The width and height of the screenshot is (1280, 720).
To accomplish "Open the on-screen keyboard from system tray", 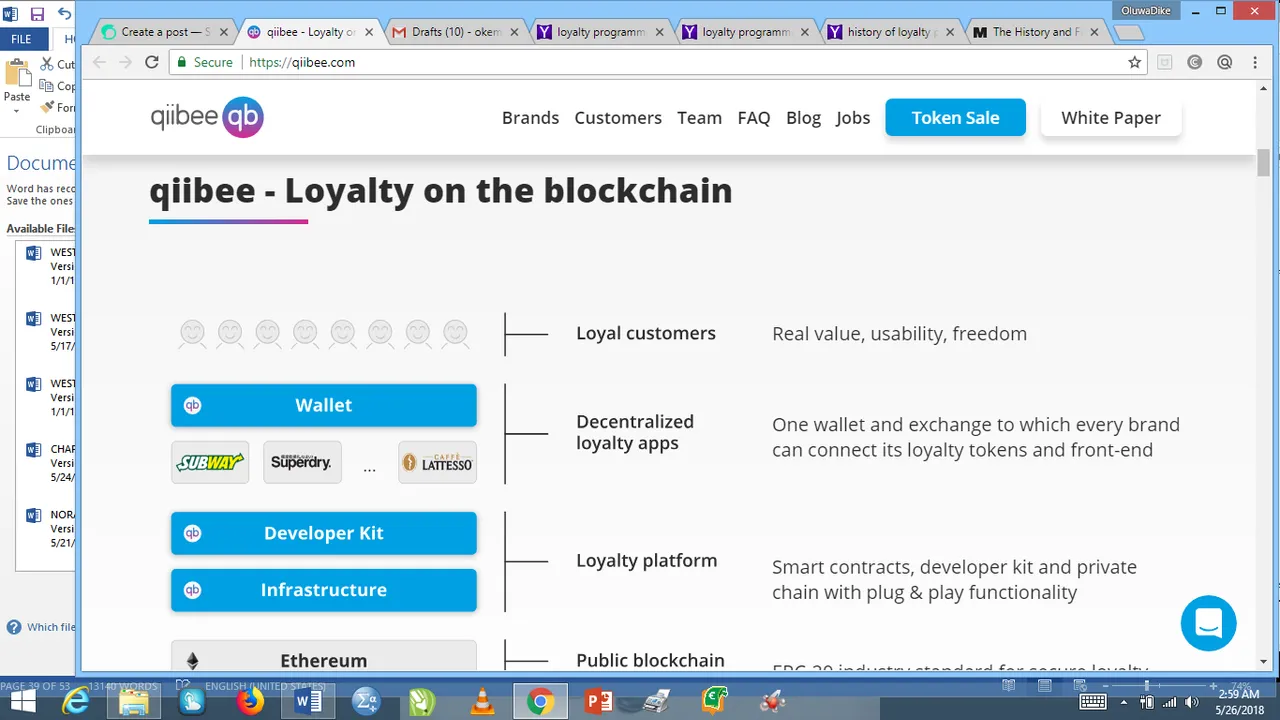I will [x=1093, y=702].
